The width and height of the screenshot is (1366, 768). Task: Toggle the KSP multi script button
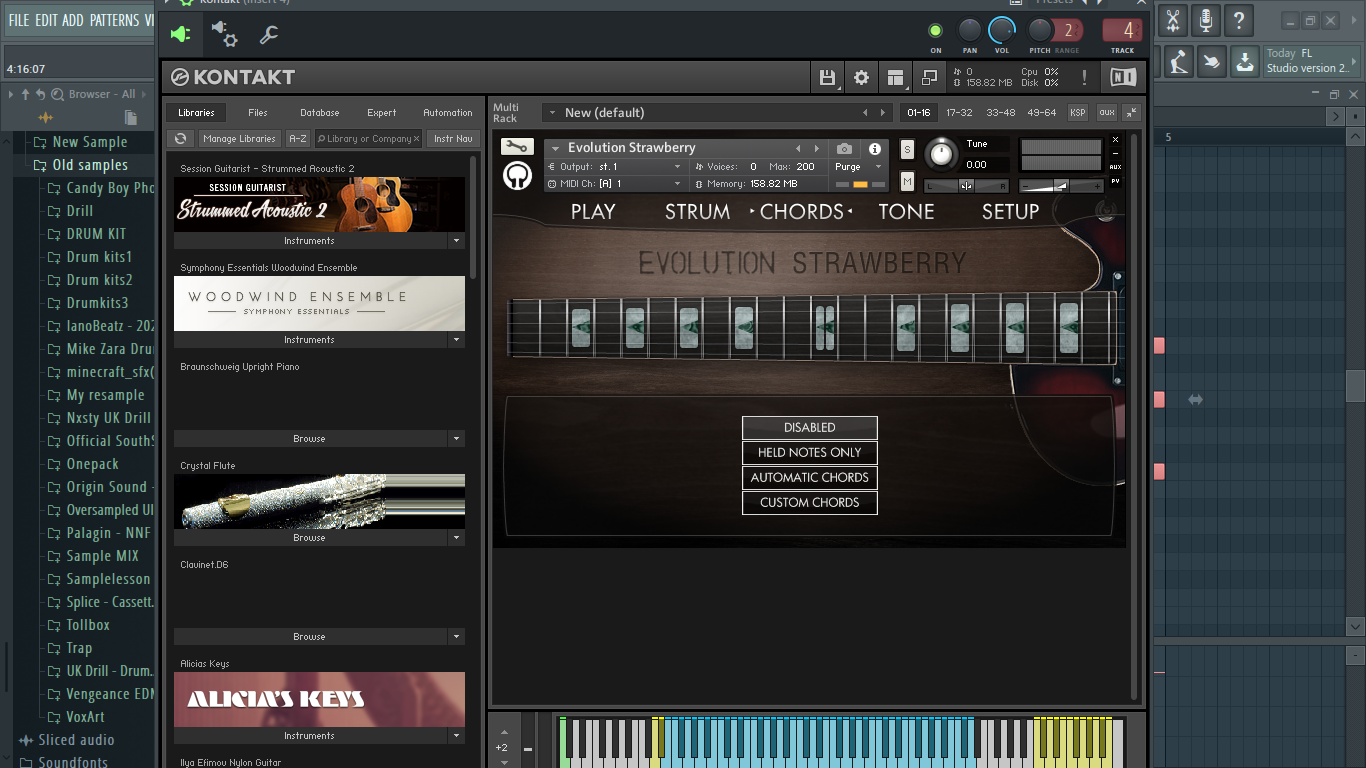click(x=1078, y=113)
